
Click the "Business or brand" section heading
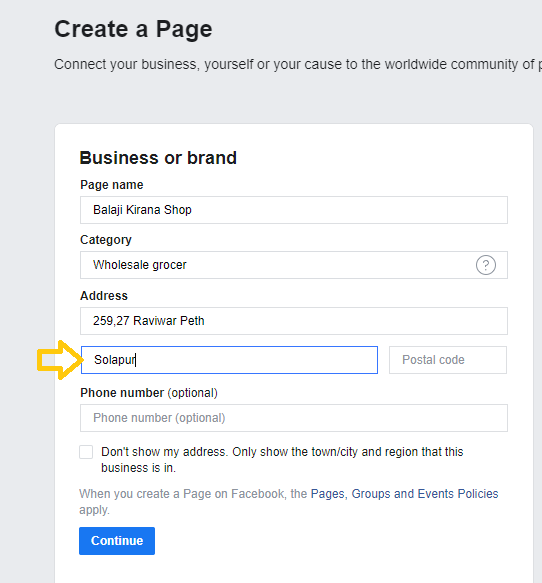(x=158, y=158)
